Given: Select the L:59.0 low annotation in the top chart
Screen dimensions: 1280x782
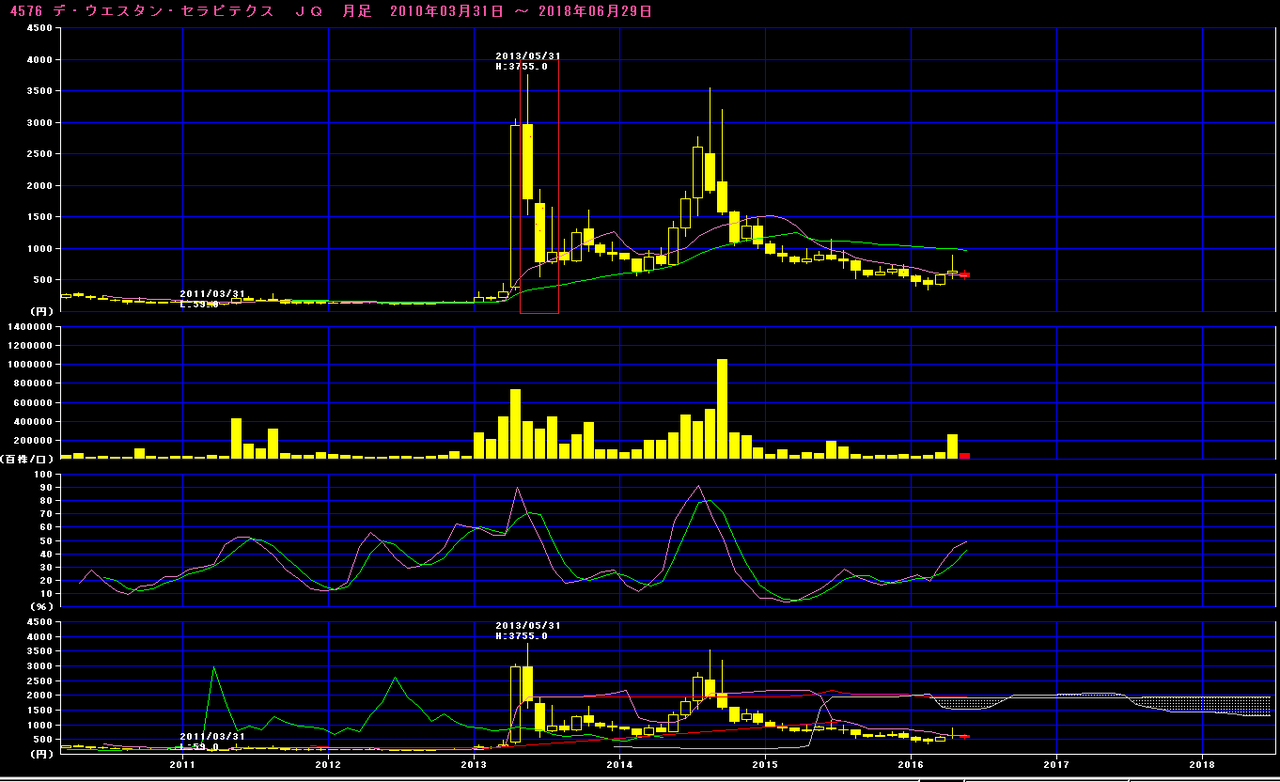Looking at the screenshot, I should click(199, 303).
